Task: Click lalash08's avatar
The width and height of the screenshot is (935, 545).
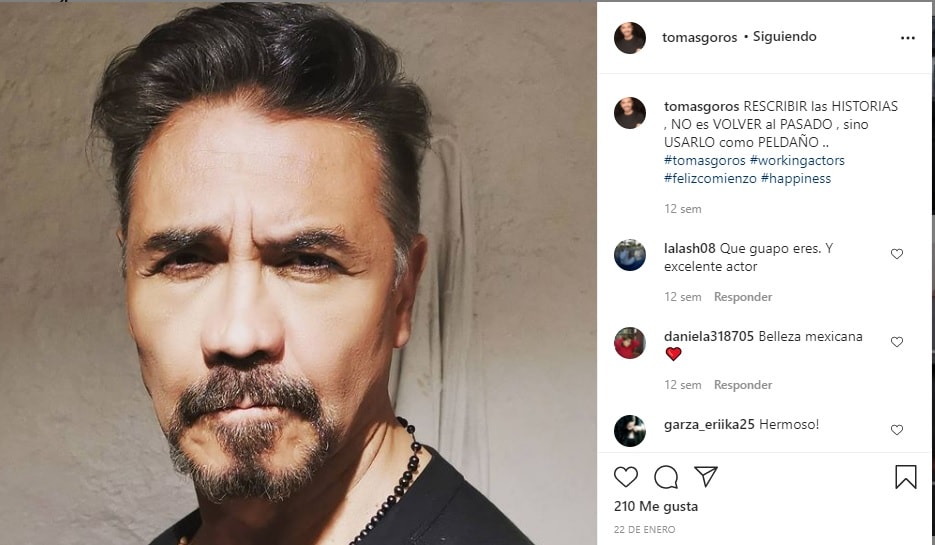Action: (630, 255)
